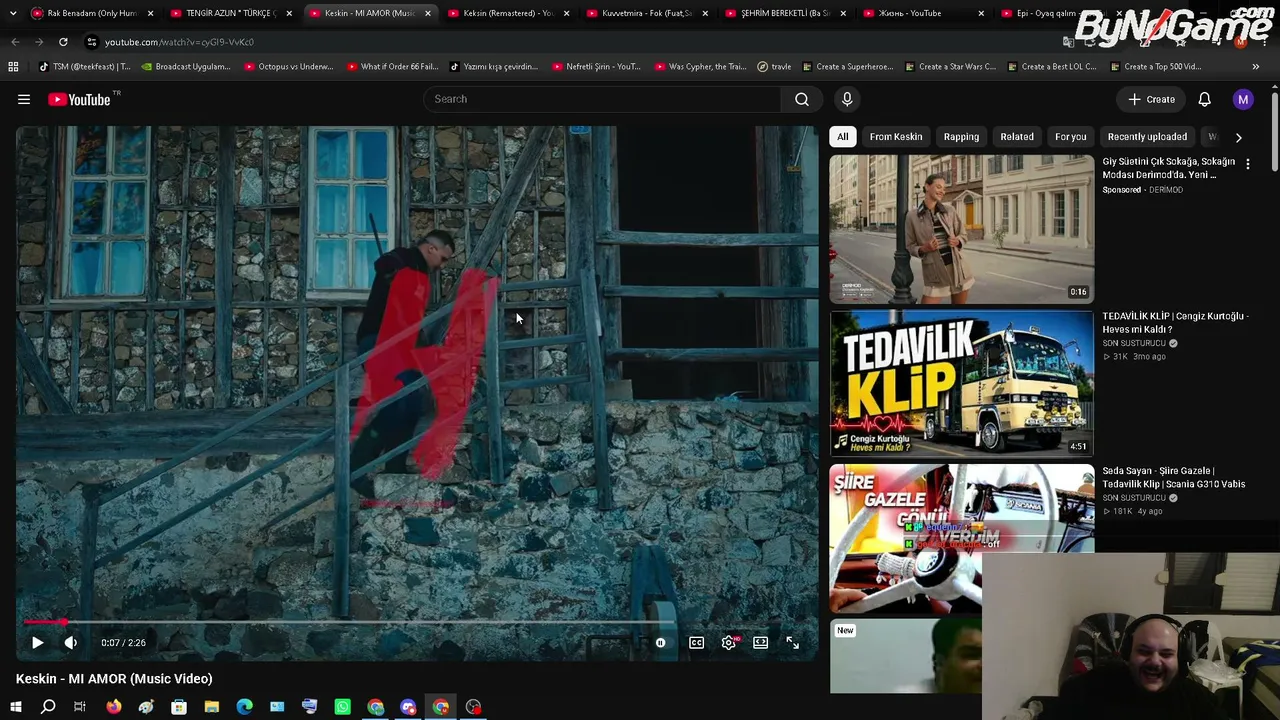Mute the video volume
The height and width of the screenshot is (720, 1280).
[70, 643]
